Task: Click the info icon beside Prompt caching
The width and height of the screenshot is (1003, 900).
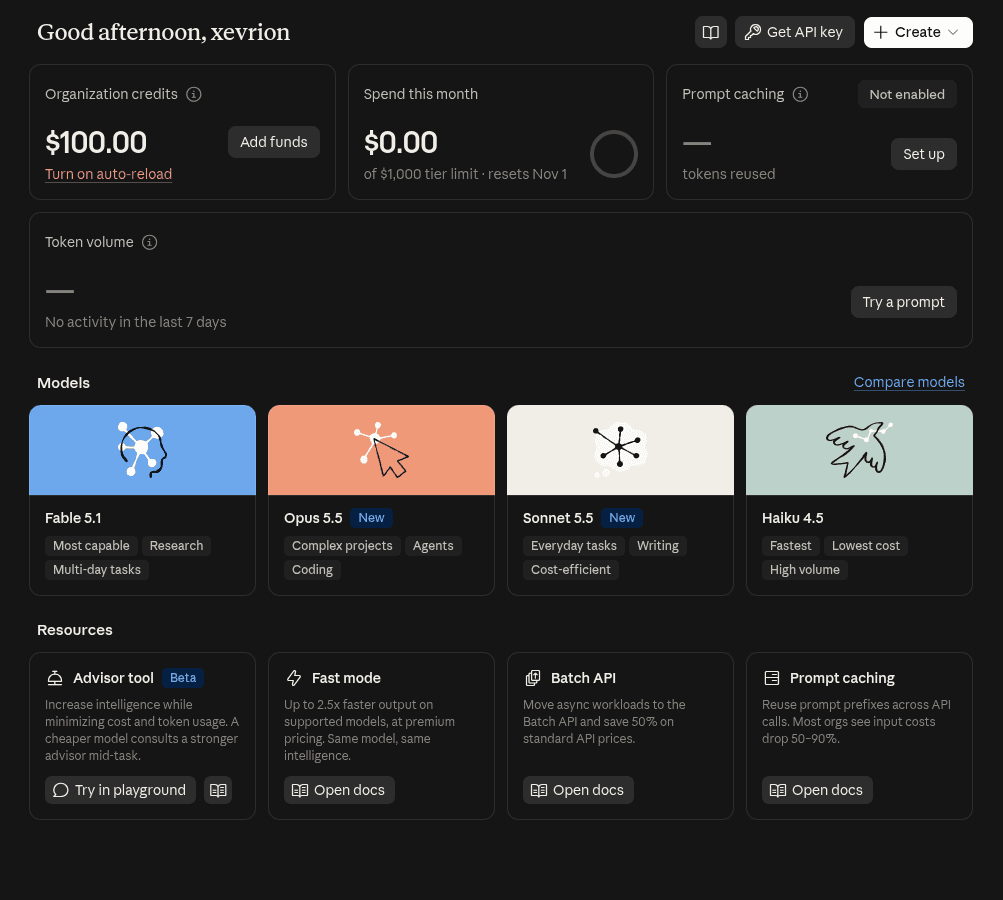Action: (x=800, y=95)
